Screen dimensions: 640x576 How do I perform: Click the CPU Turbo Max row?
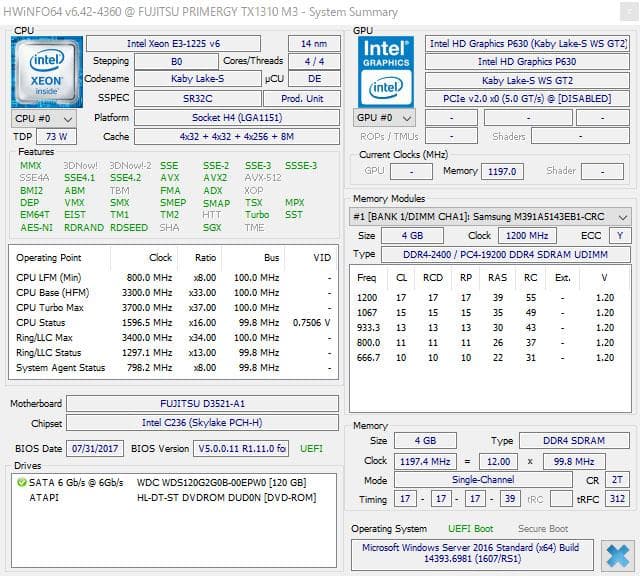point(173,308)
